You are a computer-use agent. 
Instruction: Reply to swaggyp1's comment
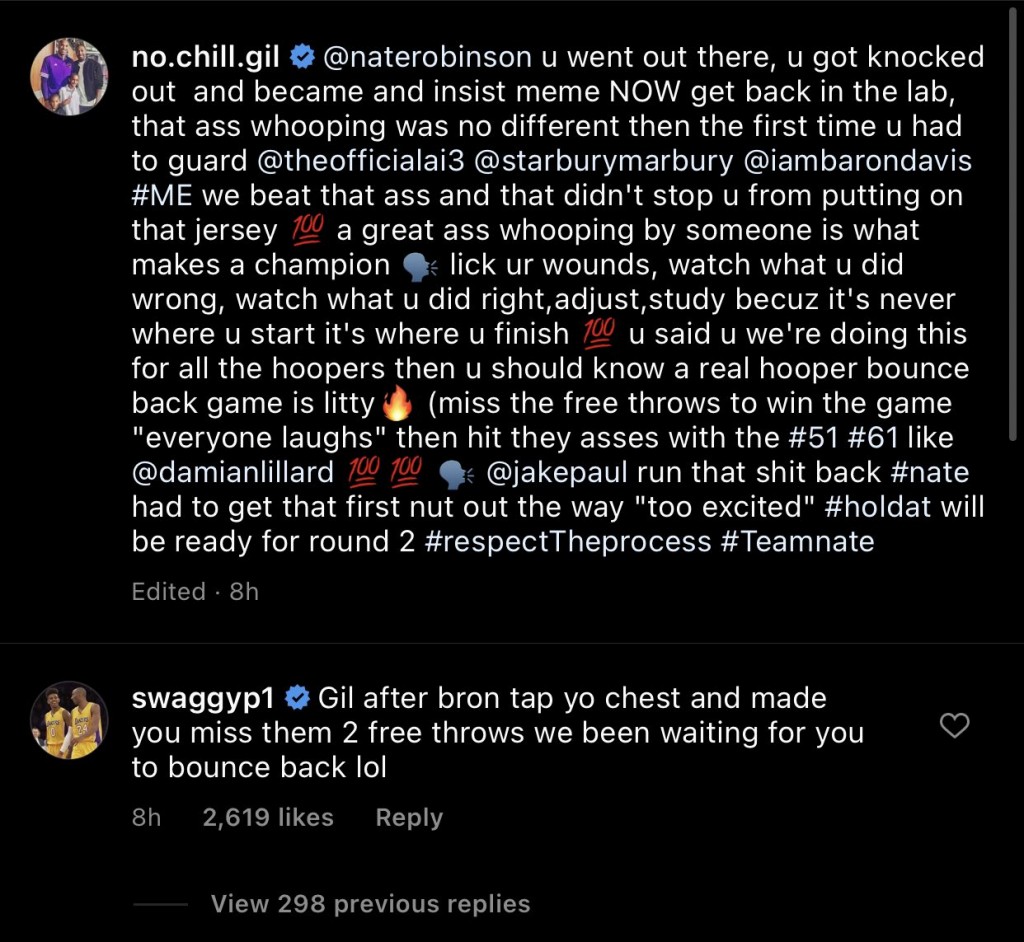point(409,817)
